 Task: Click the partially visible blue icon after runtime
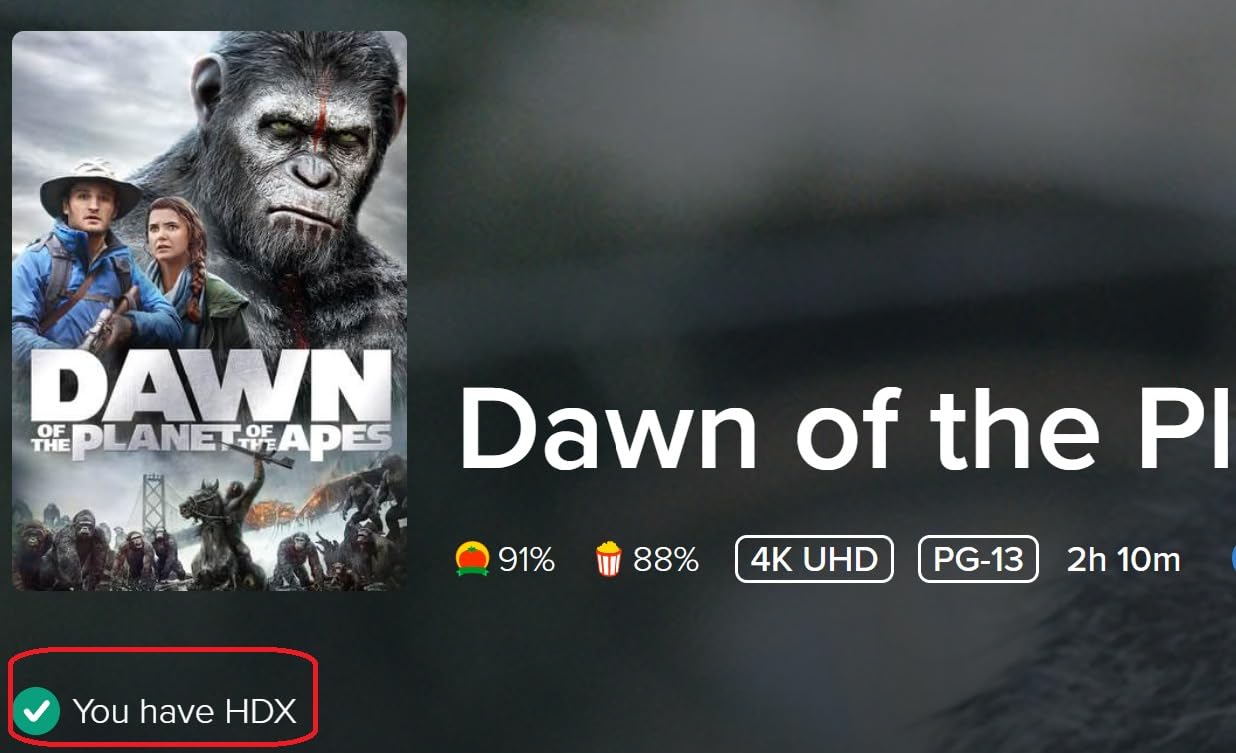pos(1232,560)
